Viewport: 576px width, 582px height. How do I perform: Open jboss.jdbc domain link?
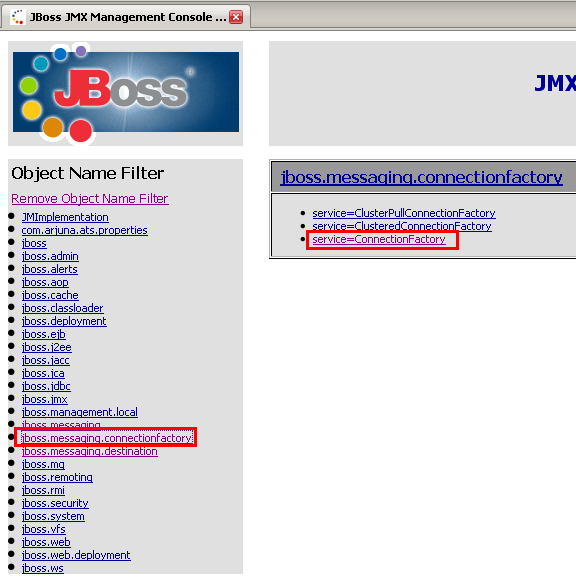coord(46,386)
